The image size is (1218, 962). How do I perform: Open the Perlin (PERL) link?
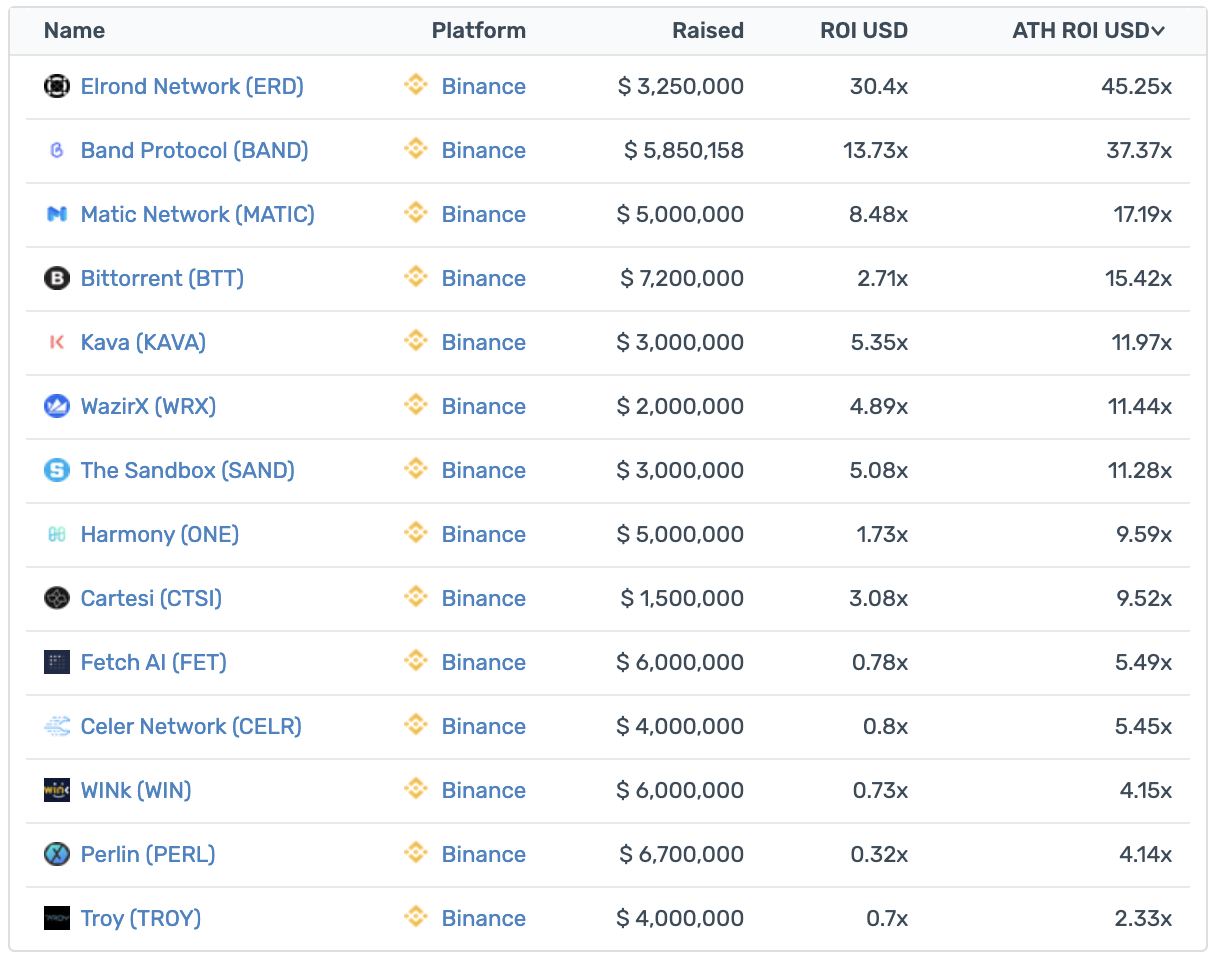tap(148, 854)
